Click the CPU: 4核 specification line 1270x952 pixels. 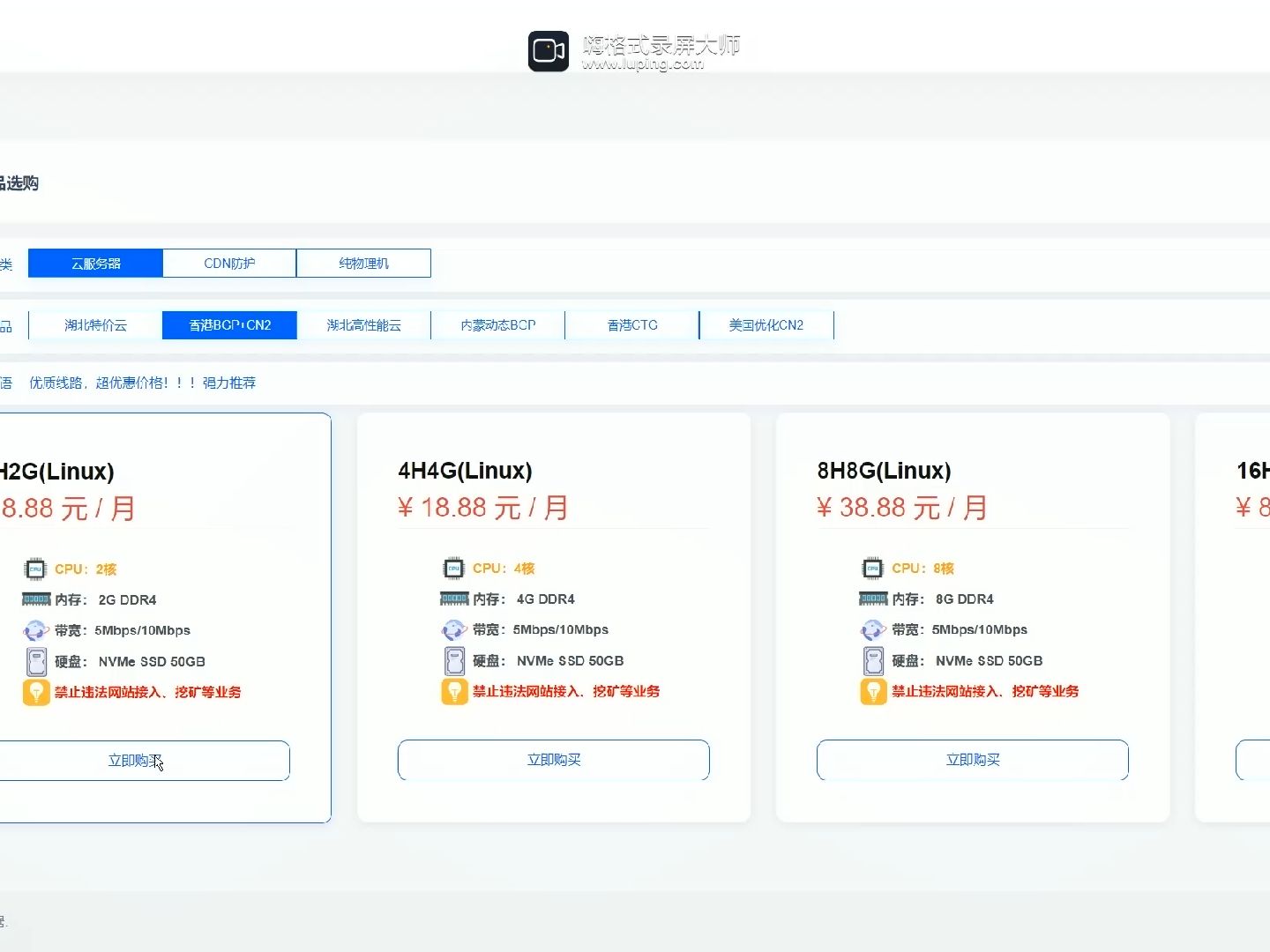[504, 569]
